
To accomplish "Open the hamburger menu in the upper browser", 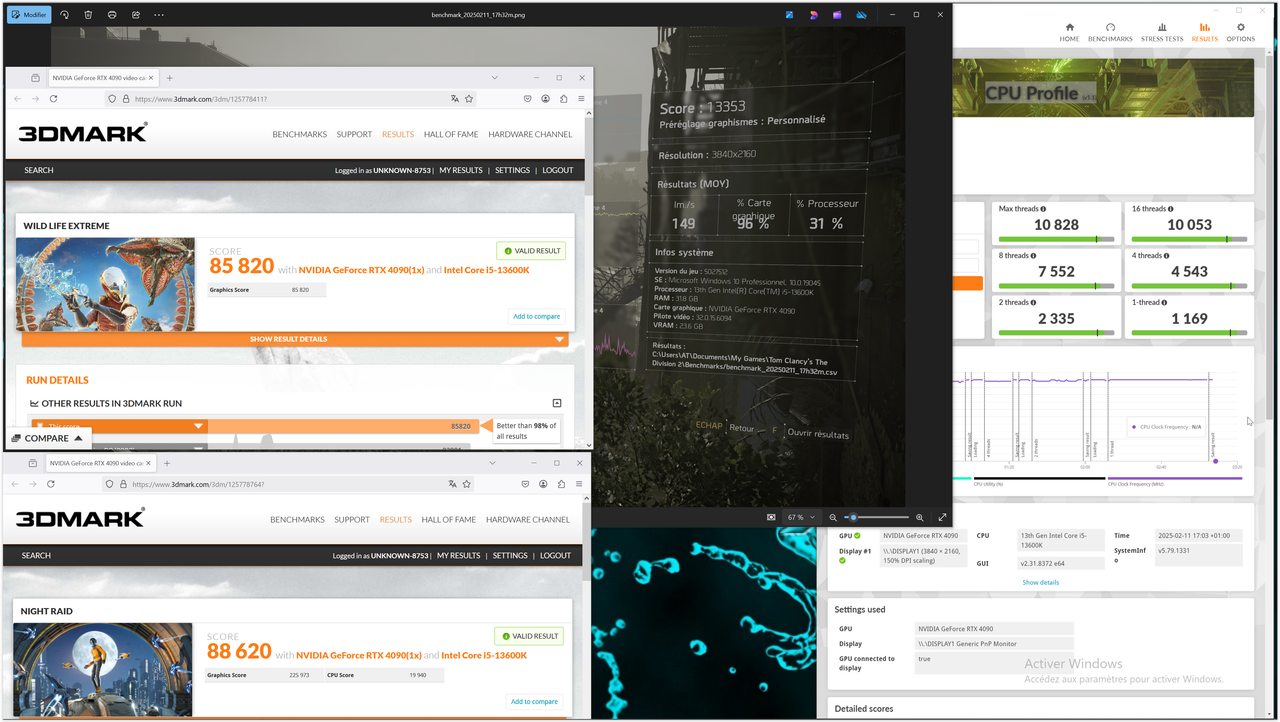I will click(582, 99).
